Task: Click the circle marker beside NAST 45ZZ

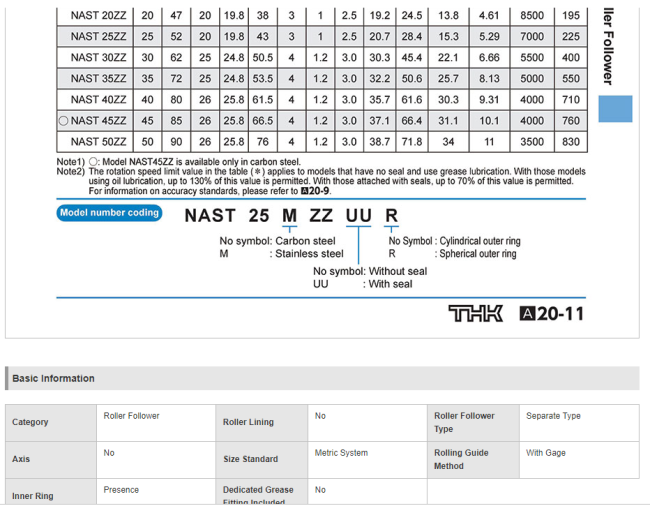Action: (x=63, y=121)
